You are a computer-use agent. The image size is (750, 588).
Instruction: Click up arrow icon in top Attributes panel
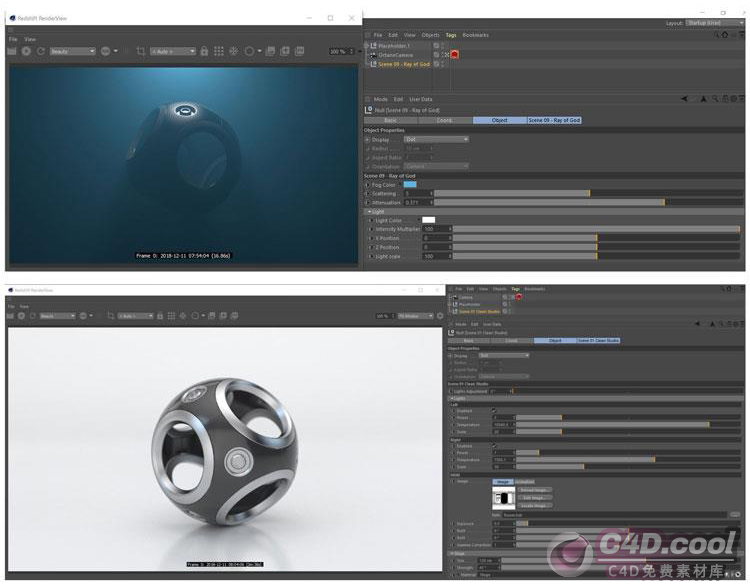(703, 99)
